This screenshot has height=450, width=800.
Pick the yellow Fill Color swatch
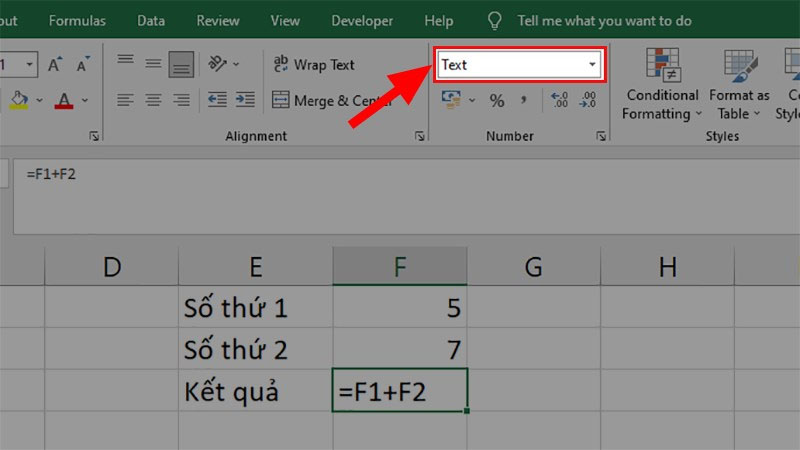(20, 100)
